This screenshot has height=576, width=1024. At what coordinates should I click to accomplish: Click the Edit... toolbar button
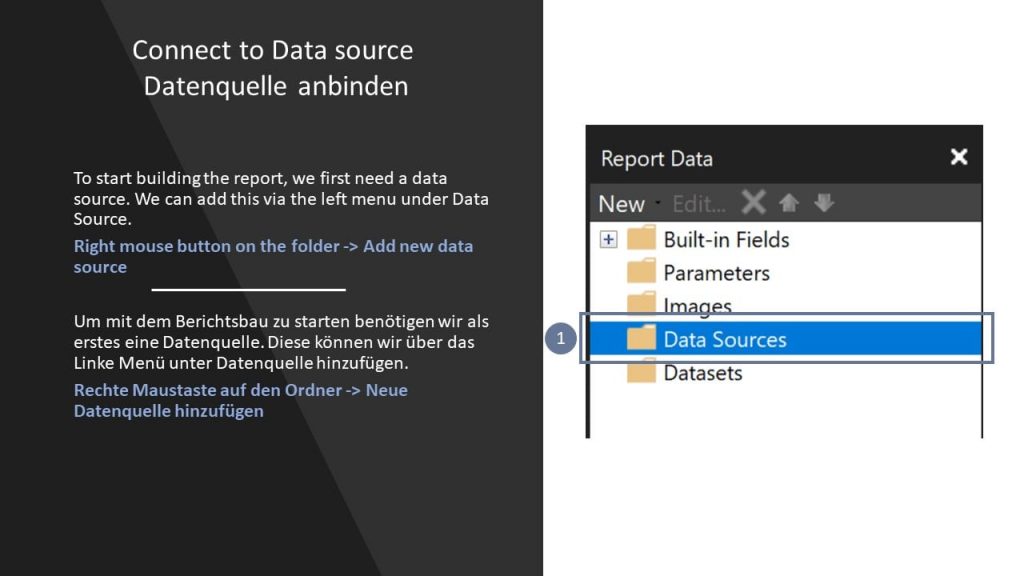point(699,204)
